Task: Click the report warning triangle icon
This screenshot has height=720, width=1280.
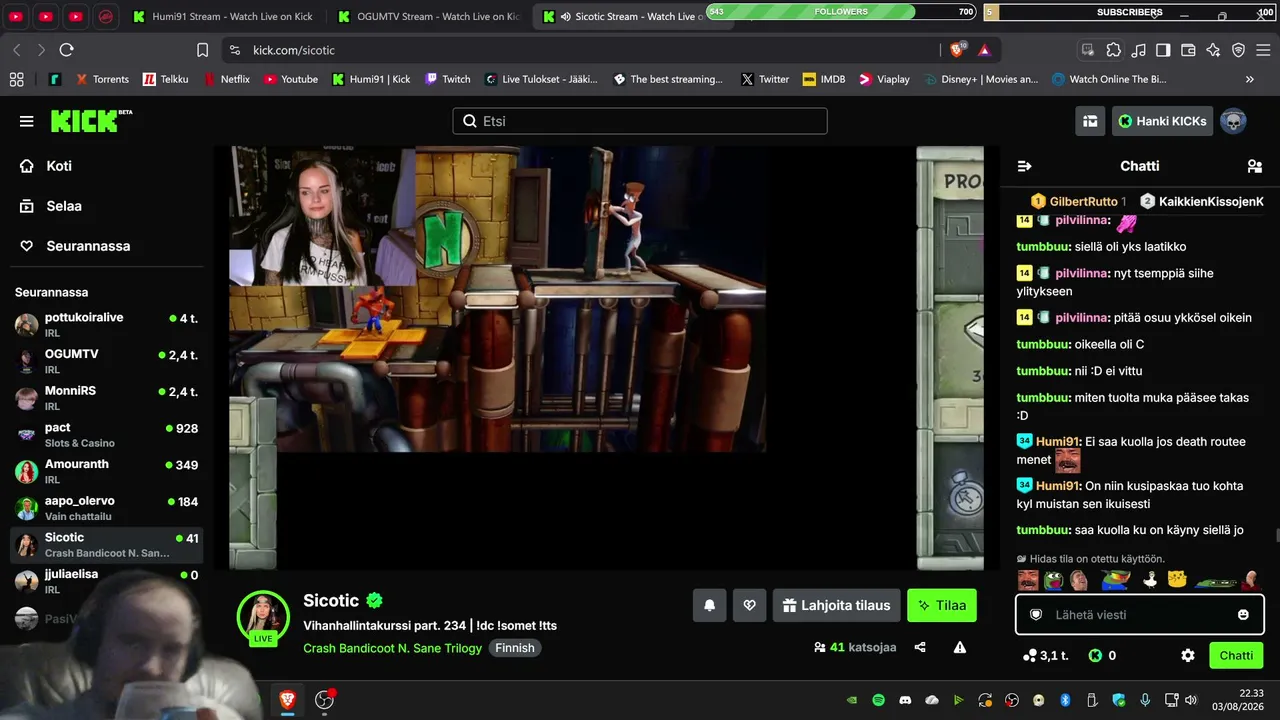Action: click(x=960, y=647)
